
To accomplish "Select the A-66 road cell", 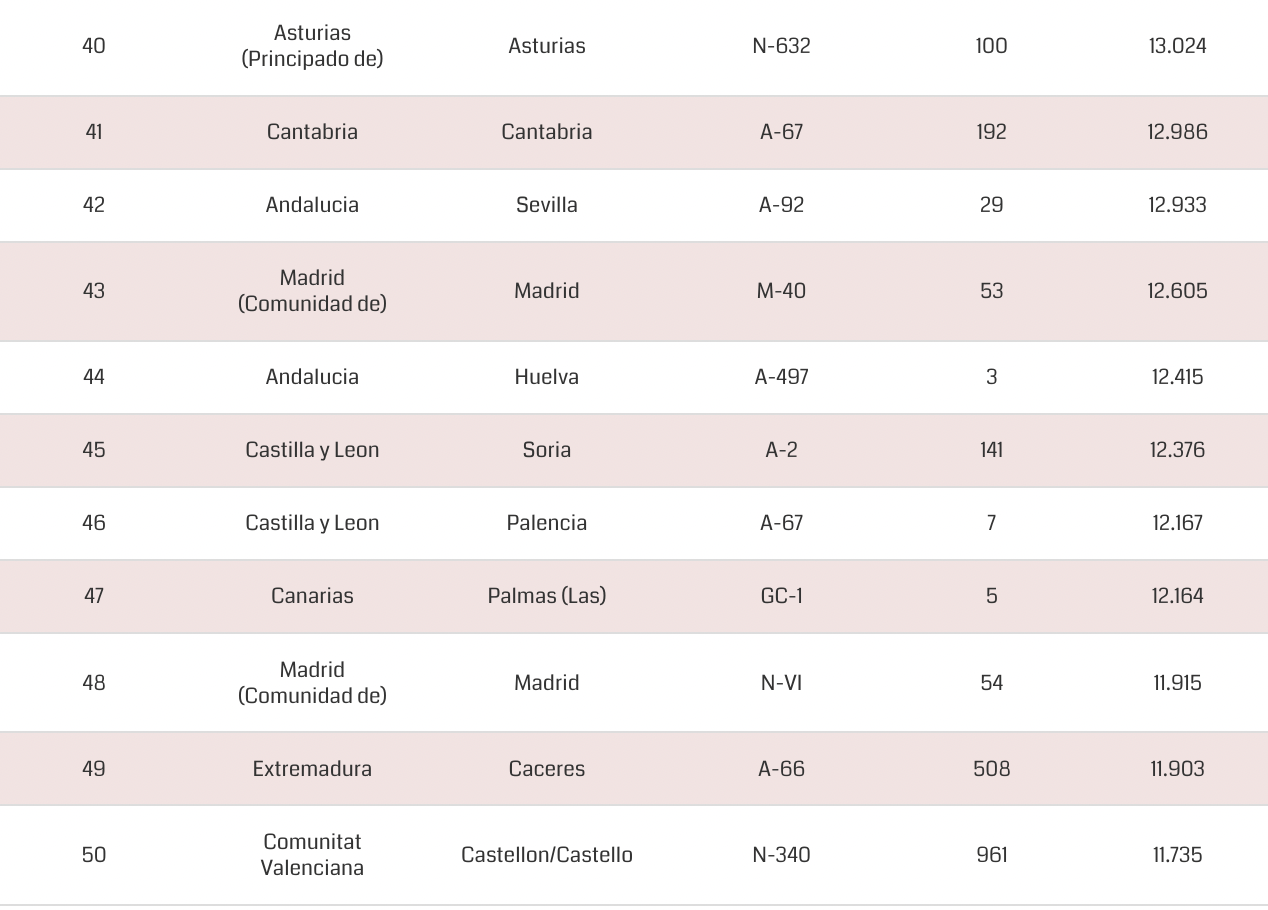I will click(781, 769).
